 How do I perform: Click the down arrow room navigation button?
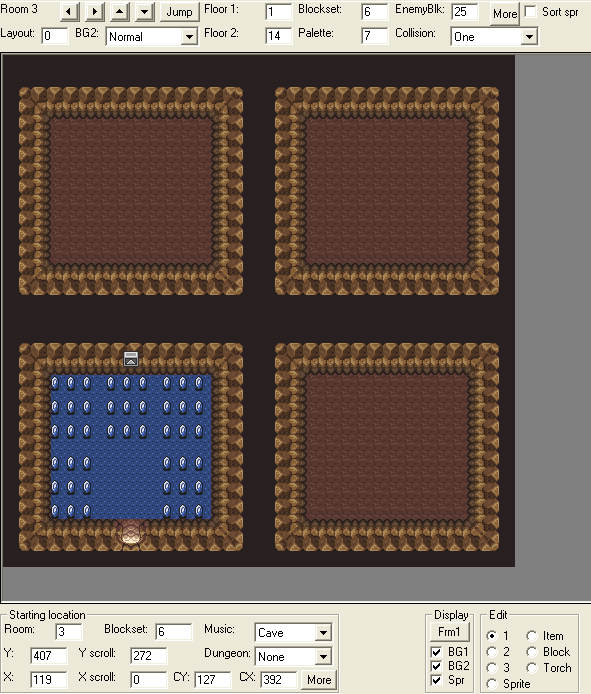(145, 11)
